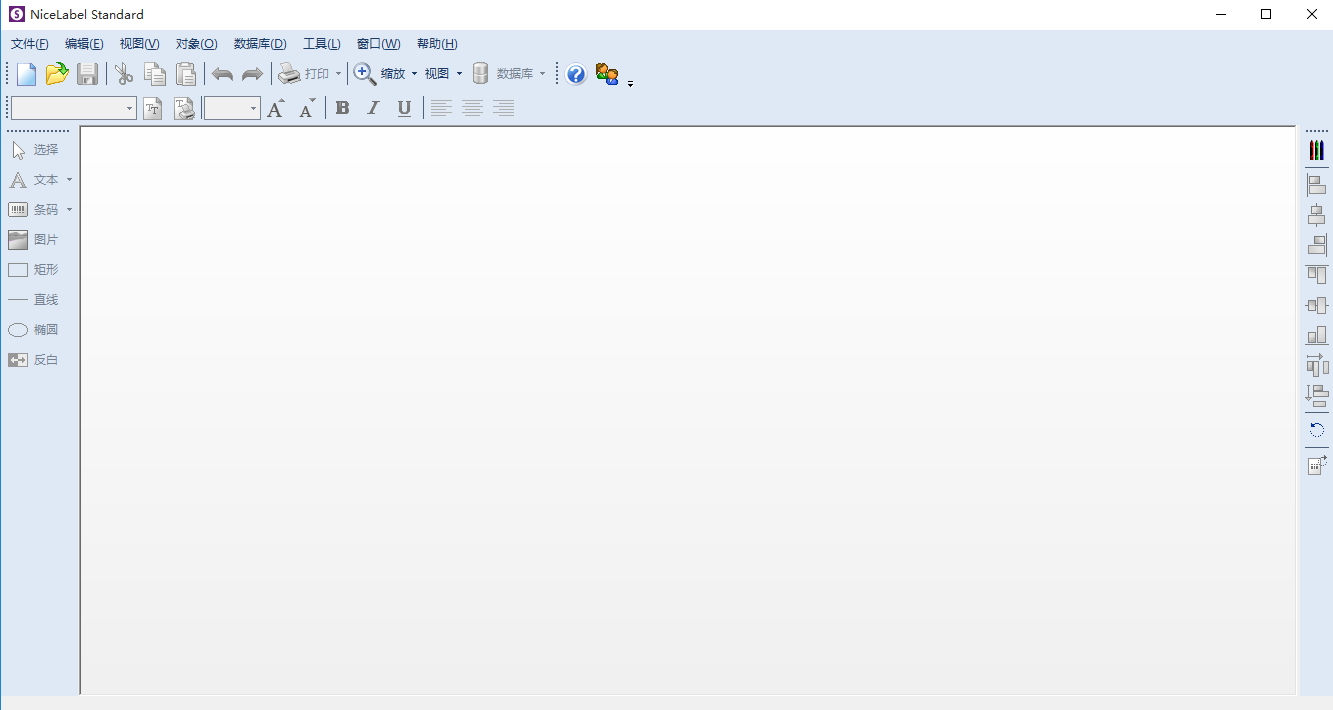Screen dimensions: 1333x710
Task: Open the color pencils palette icon
Action: point(1316,150)
